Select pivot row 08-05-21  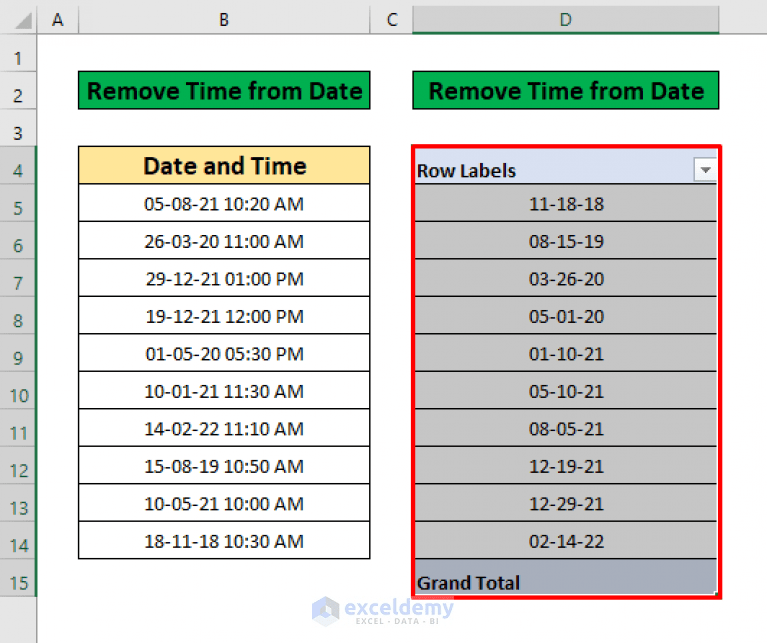[x=566, y=428]
